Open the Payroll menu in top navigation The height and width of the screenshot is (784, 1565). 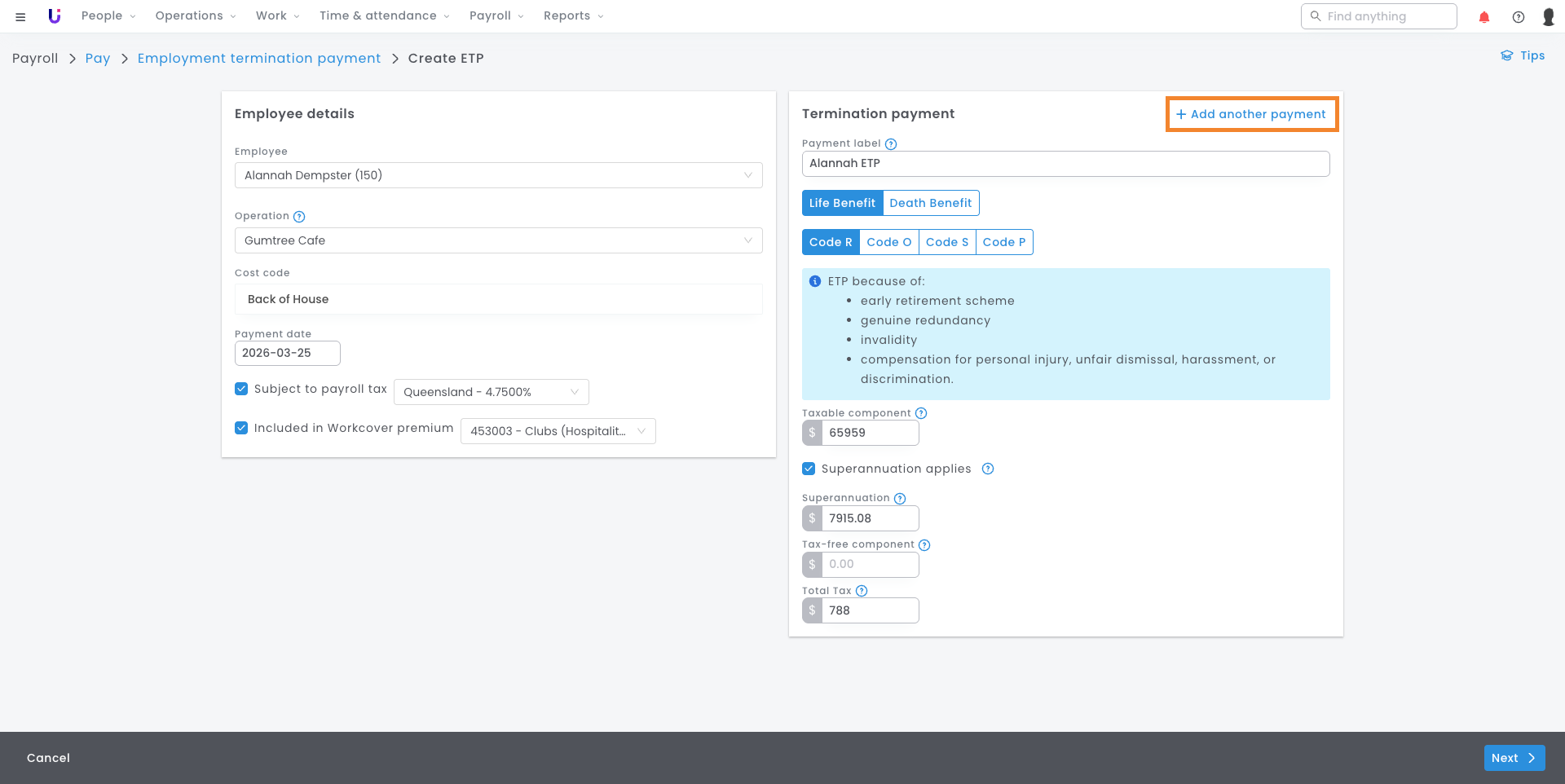(496, 16)
